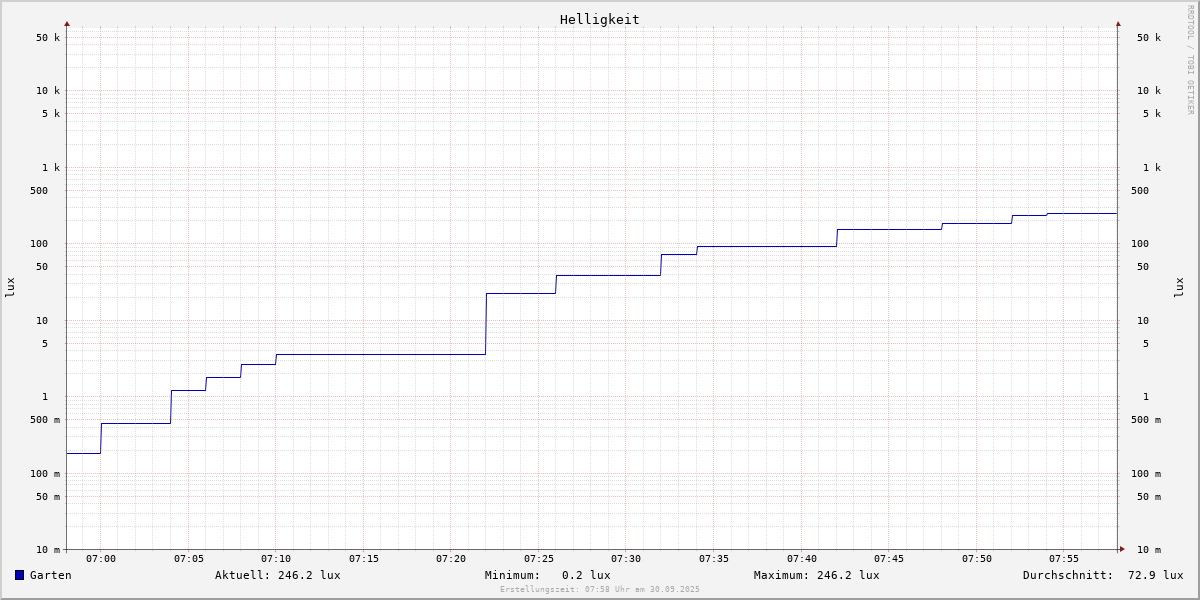1200x600 pixels.
Task: Click the red arrowhead ending the time axis
Action: pyautogui.click(x=1122, y=549)
